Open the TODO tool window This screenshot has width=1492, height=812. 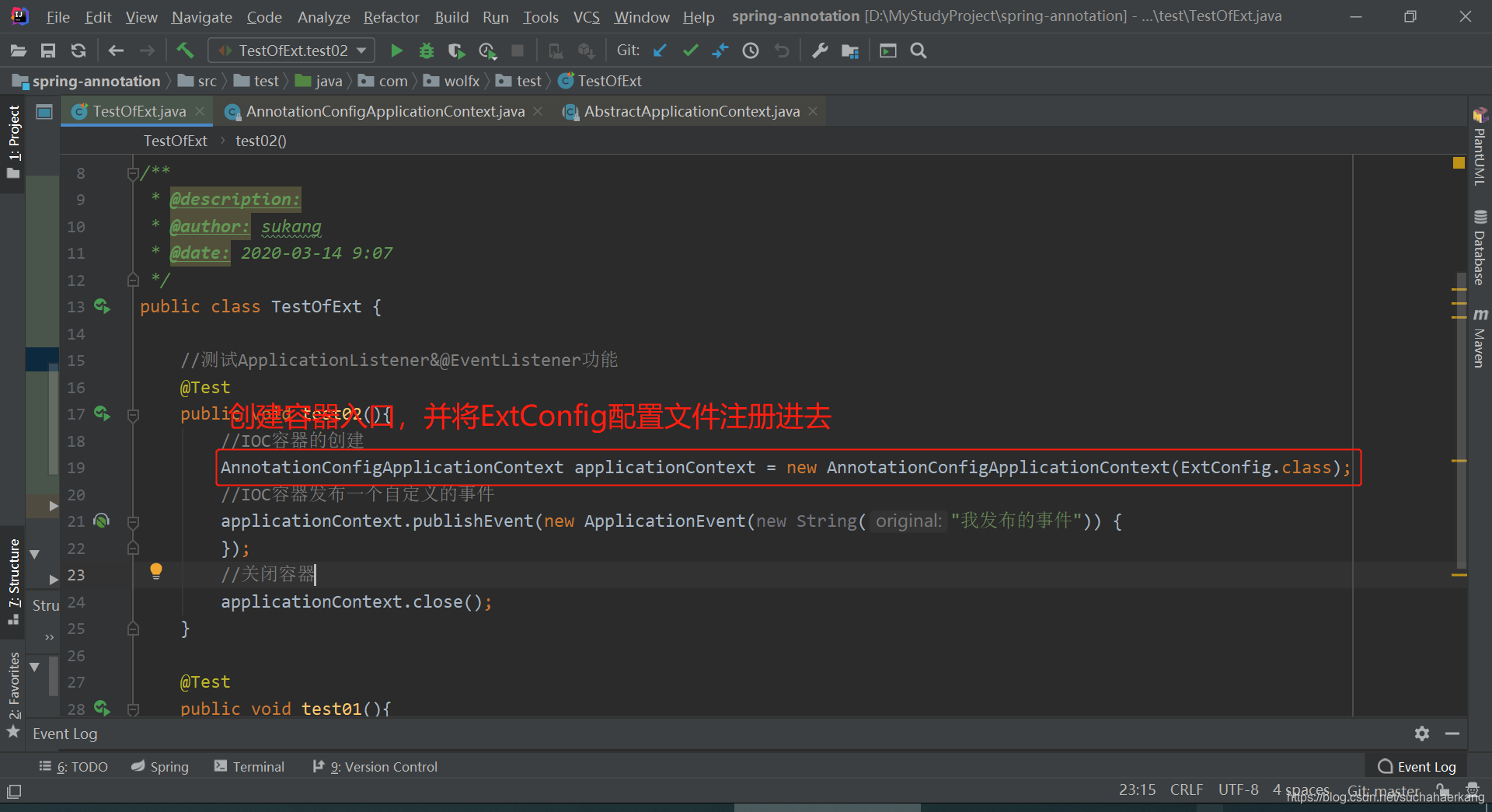(74, 767)
